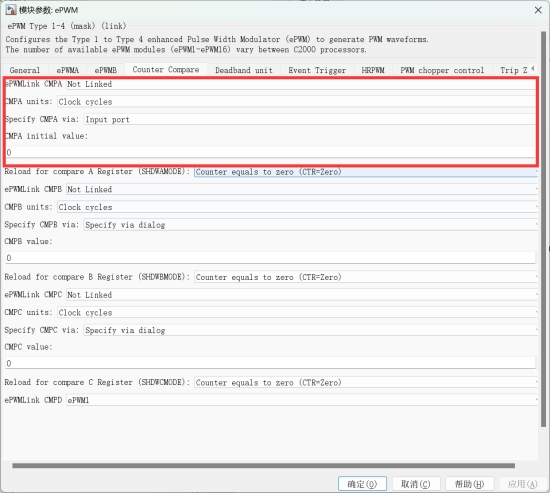The height and width of the screenshot is (493, 550).
Task: Click the 确定(O) confirm button
Action: pyautogui.click(x=362, y=484)
